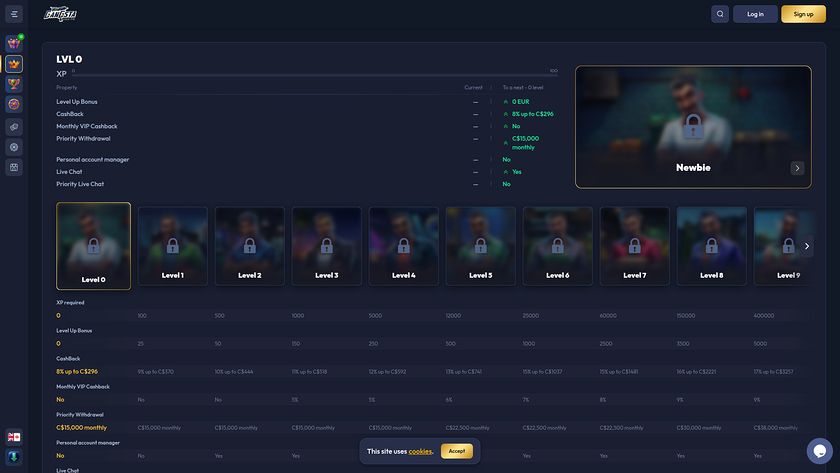
Task: Click the search magnifier icon
Action: pyautogui.click(x=720, y=14)
